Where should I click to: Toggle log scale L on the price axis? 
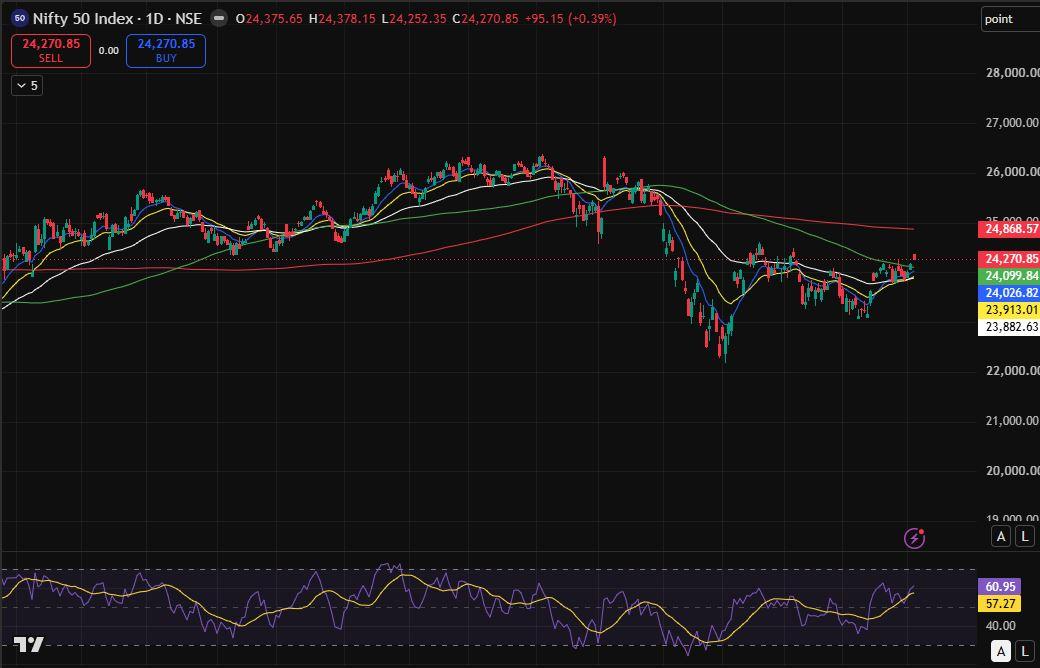(1025, 536)
